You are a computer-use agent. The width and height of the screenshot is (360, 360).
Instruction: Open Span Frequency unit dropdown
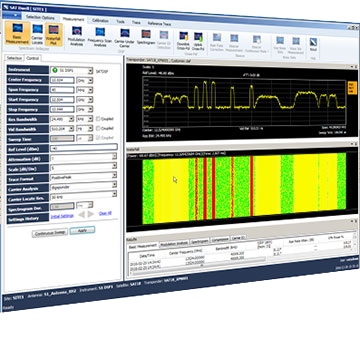(91, 90)
